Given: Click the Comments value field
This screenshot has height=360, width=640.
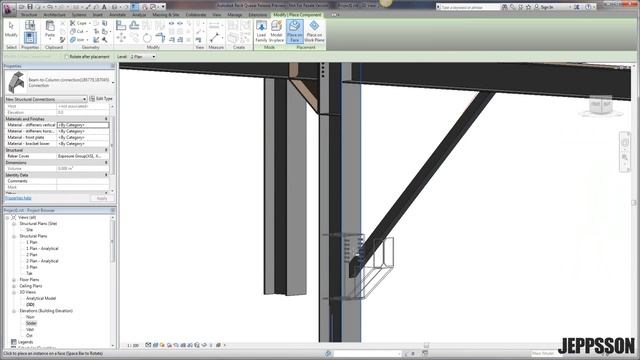Looking at the screenshot, I should click(x=83, y=181).
